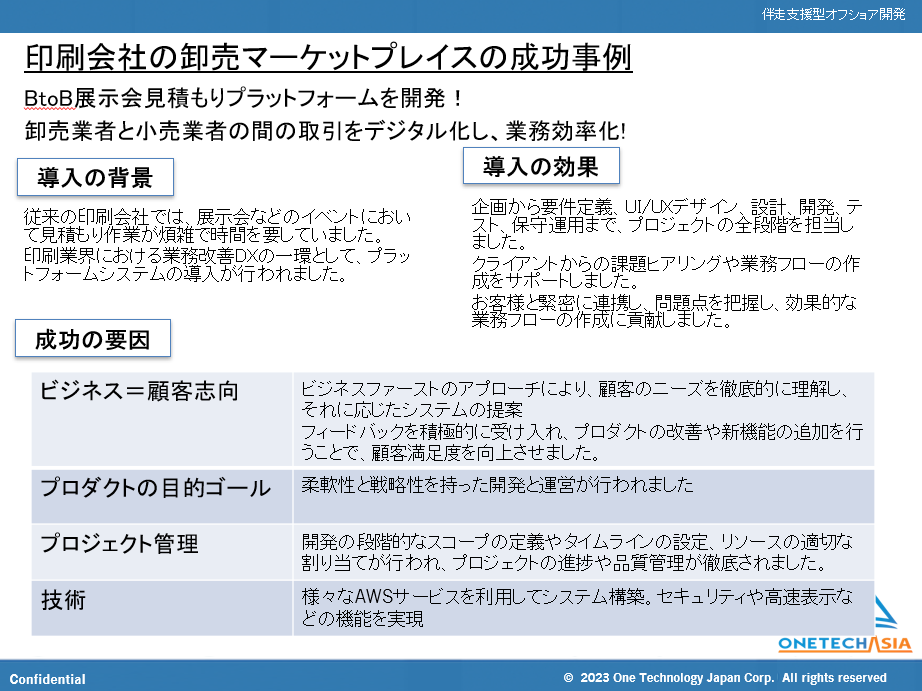The image size is (922, 691).
Task: Select table cell プロダクトの目的ゴール
Action: tap(162, 496)
